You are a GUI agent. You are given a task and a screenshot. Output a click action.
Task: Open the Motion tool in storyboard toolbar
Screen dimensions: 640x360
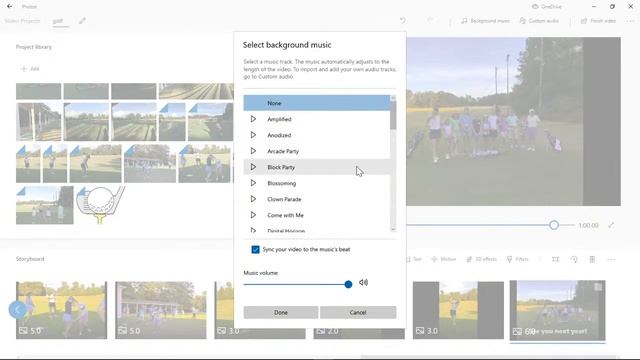coord(444,259)
